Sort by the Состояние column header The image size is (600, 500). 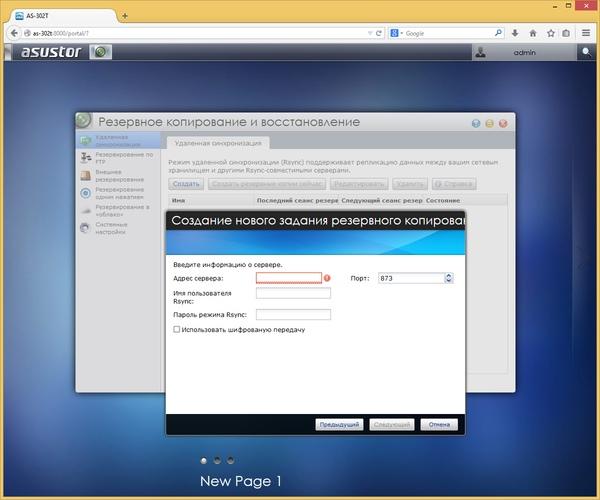[x=466, y=200]
